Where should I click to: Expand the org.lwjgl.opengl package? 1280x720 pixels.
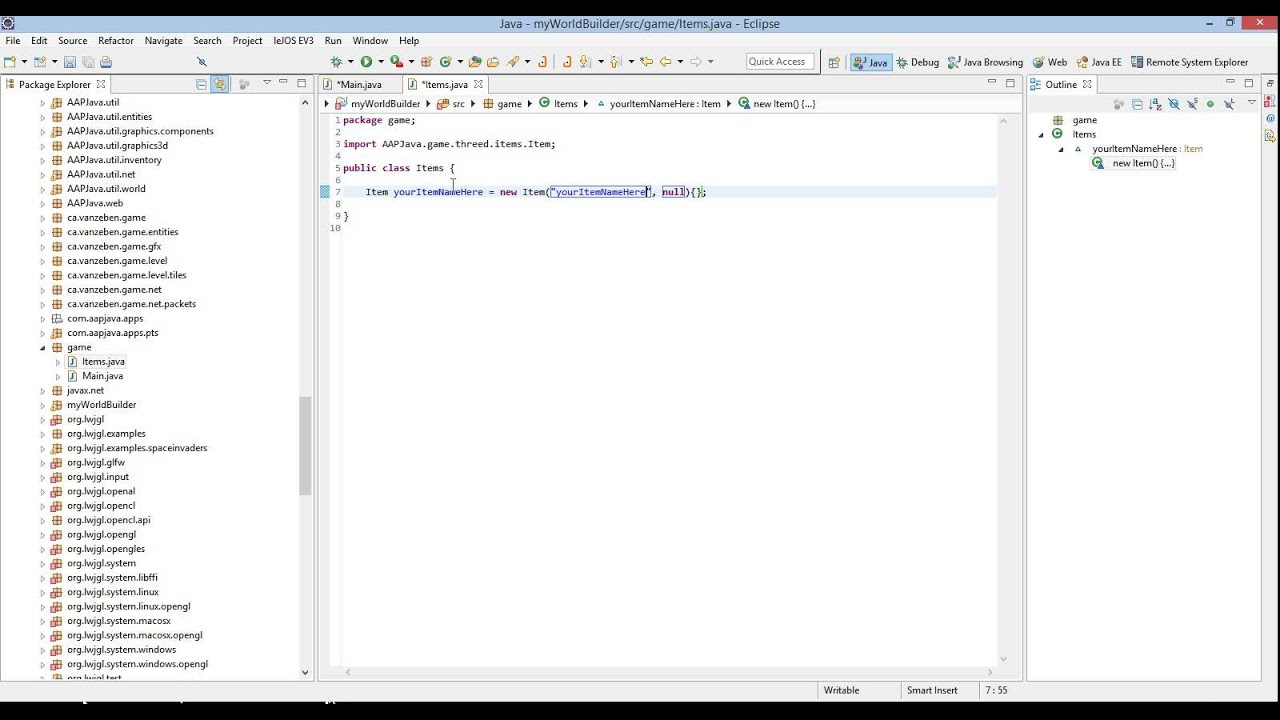[x=43, y=535]
